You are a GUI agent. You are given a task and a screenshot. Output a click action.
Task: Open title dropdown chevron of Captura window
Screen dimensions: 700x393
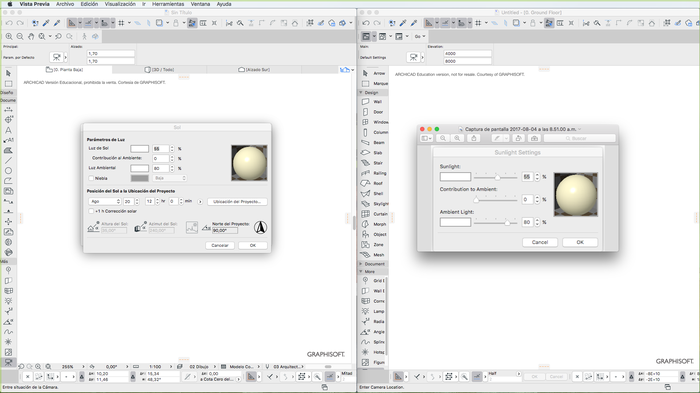[579, 129]
